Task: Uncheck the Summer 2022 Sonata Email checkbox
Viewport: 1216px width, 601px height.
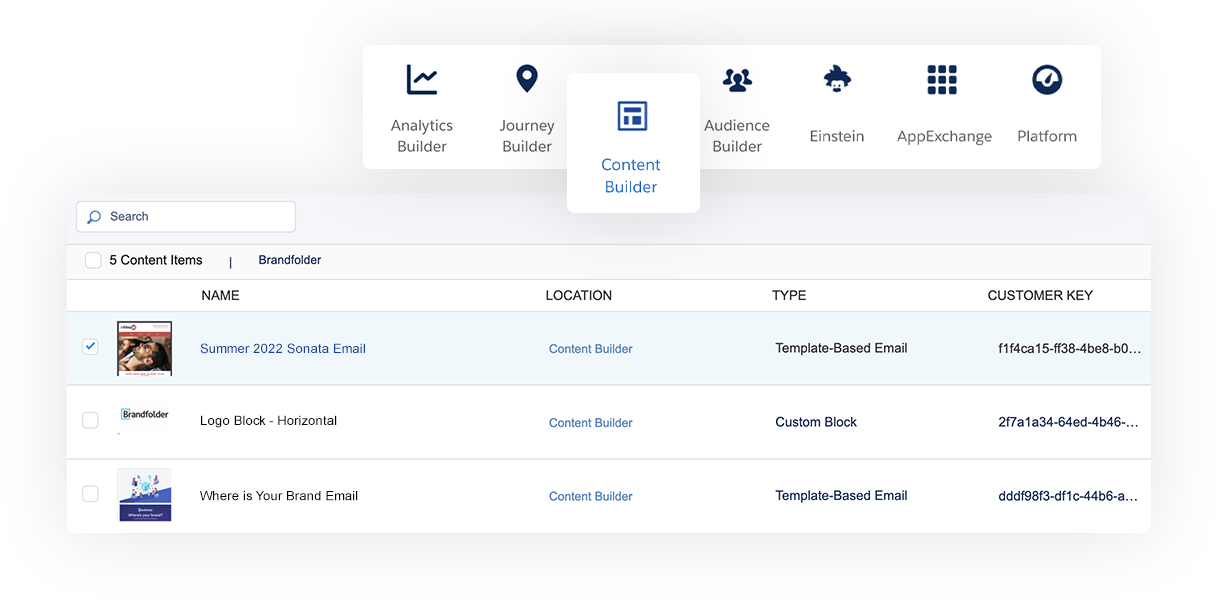Action: (x=90, y=347)
